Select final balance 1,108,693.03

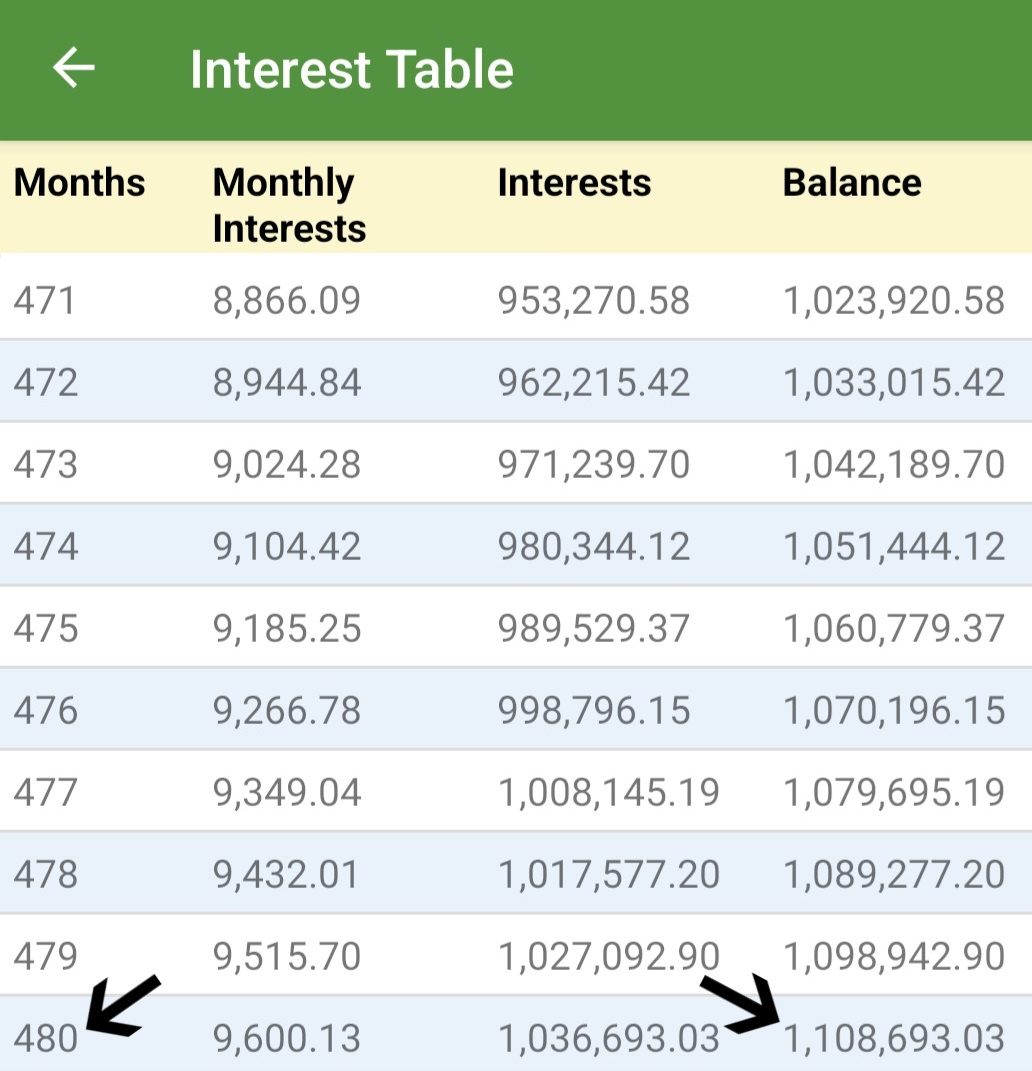pos(894,1038)
